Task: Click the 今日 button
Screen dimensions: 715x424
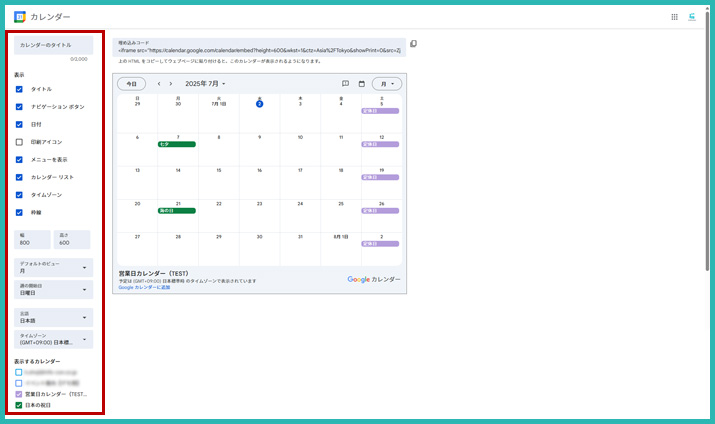Action: (x=131, y=84)
